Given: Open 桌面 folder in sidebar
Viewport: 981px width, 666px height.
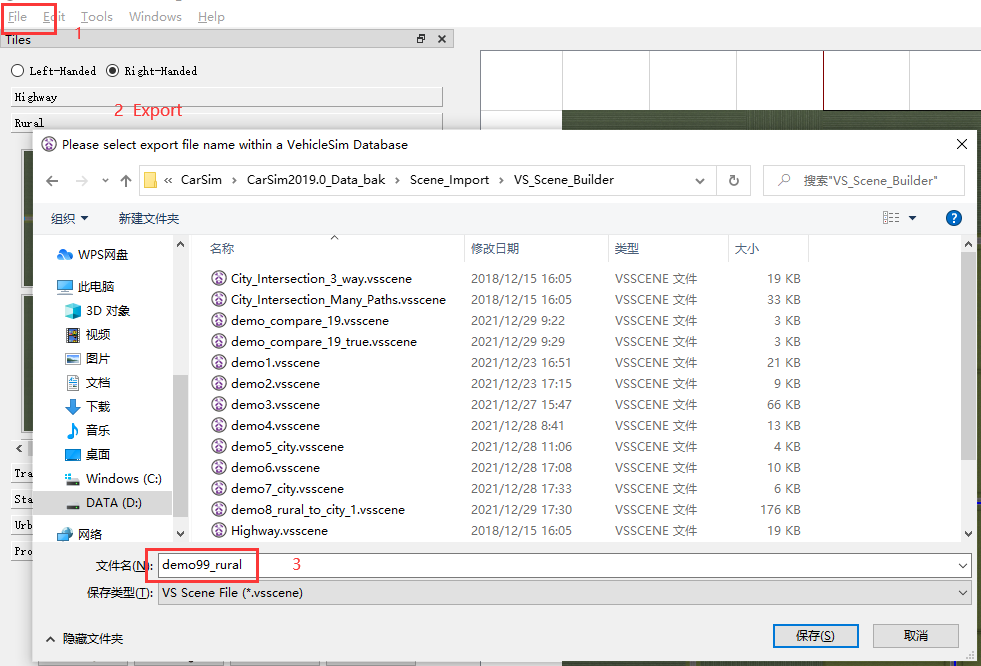Looking at the screenshot, I should tap(88, 455).
